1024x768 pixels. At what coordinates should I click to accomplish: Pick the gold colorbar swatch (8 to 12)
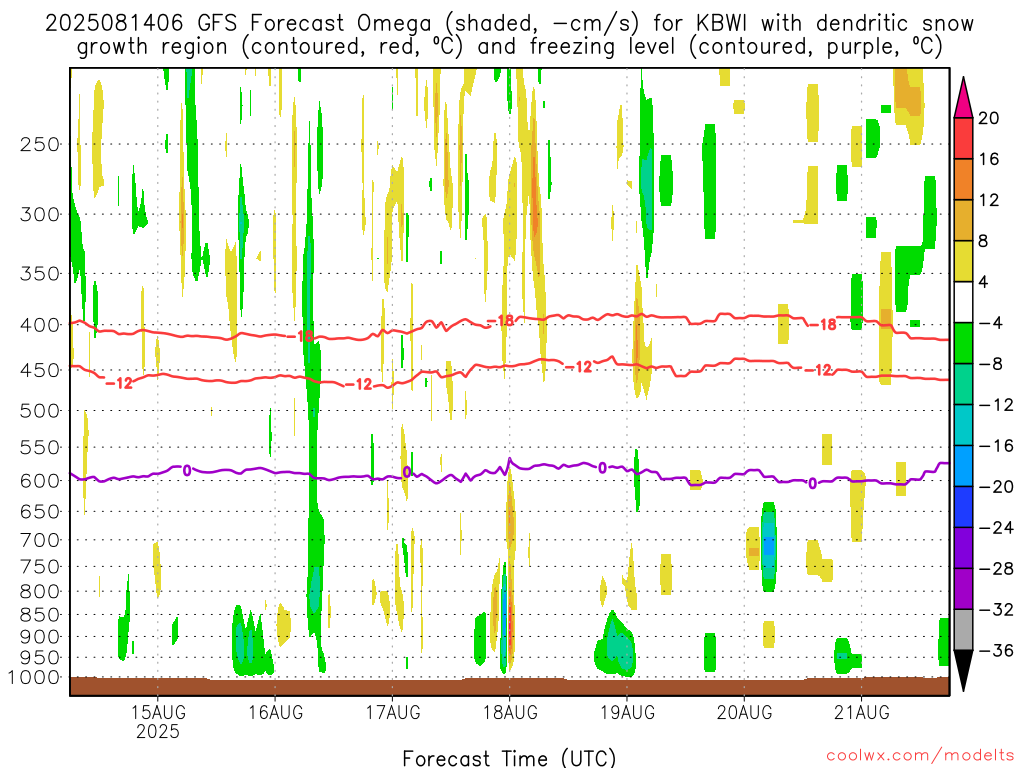point(963,221)
